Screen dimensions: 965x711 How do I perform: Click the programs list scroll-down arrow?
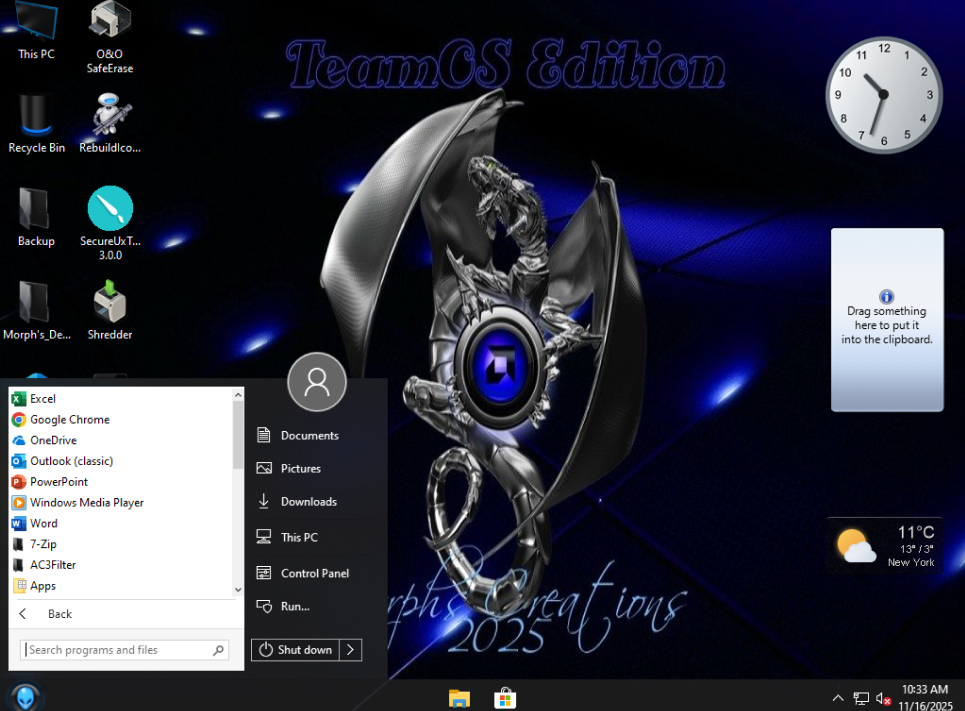[238, 589]
